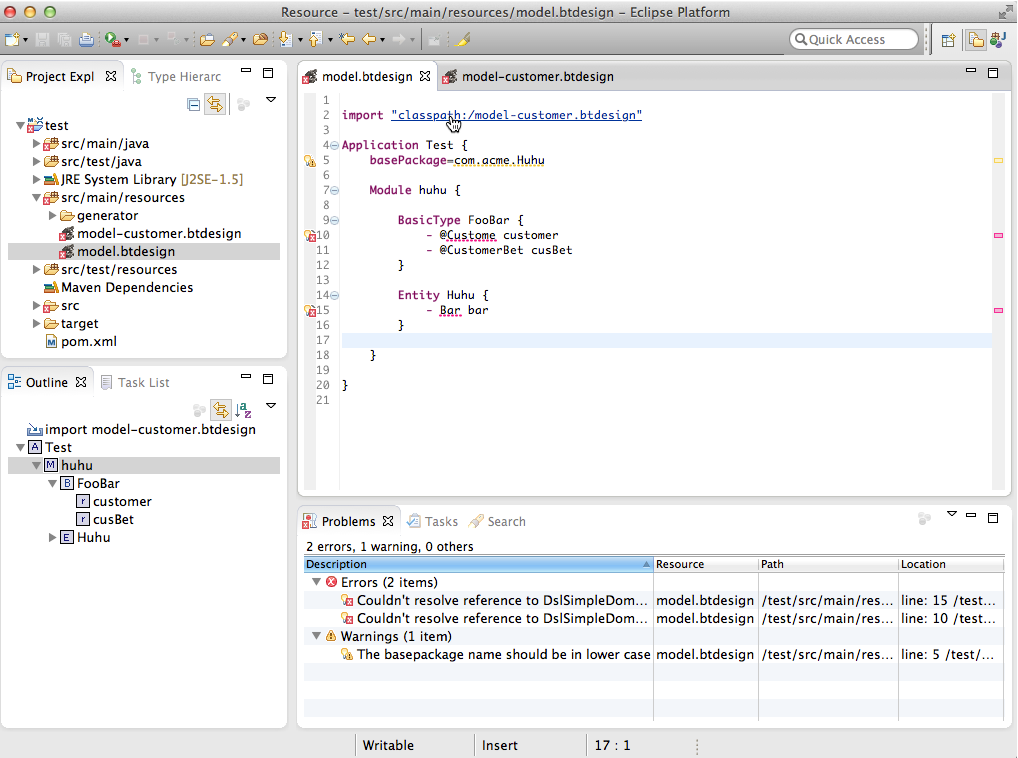Open Next Annotation dropdown arrow
The image size is (1018, 758).
tap(300, 40)
